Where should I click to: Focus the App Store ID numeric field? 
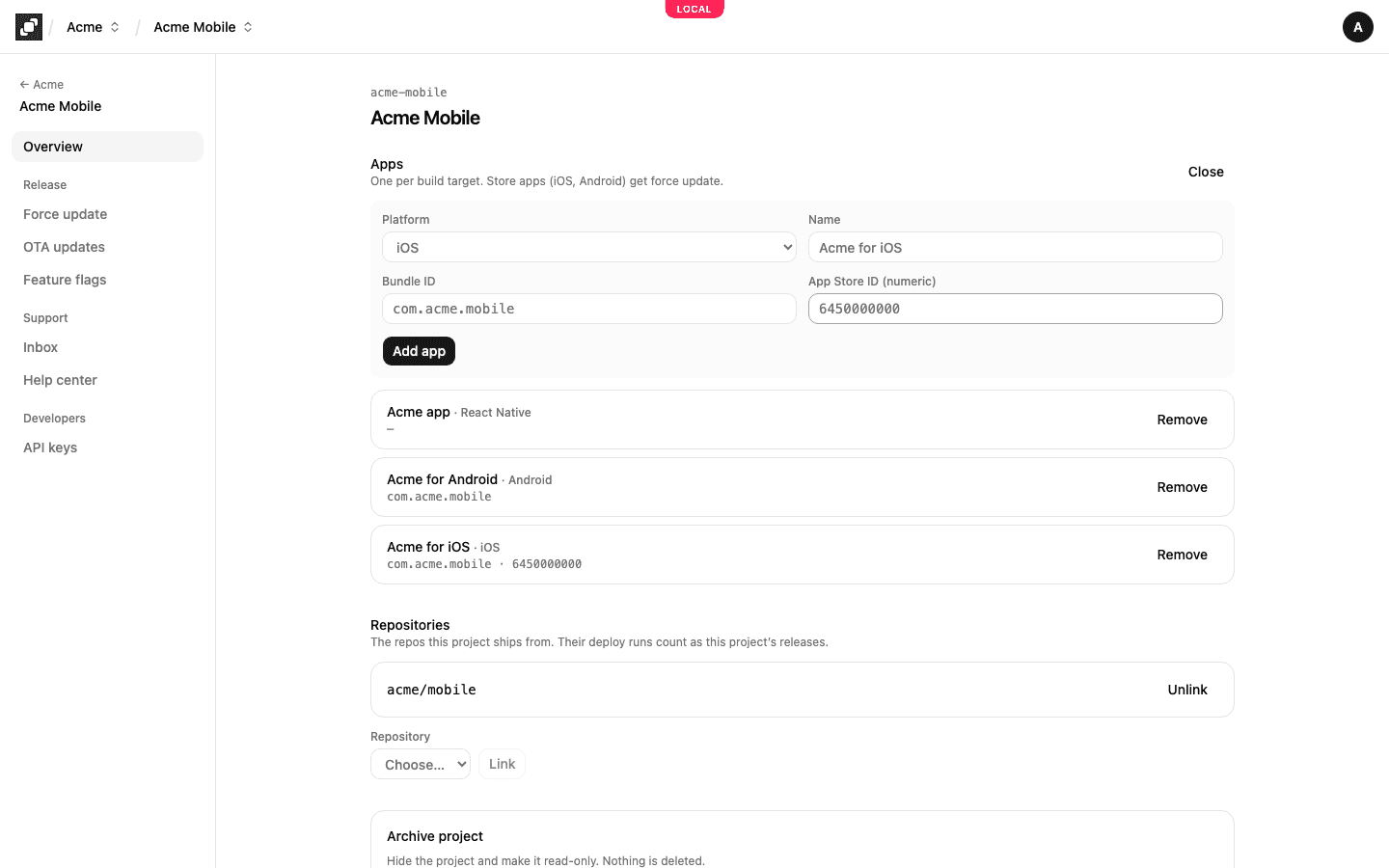pyautogui.click(x=1016, y=309)
